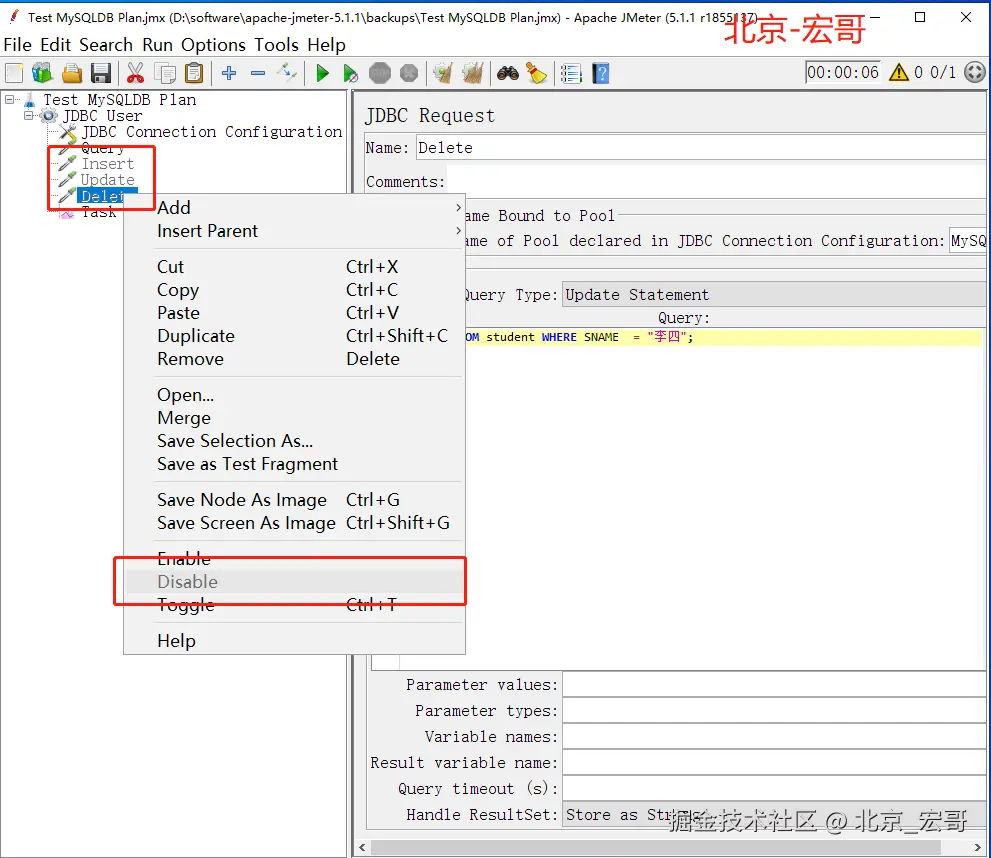Open Help with blue question icon

click(600, 73)
